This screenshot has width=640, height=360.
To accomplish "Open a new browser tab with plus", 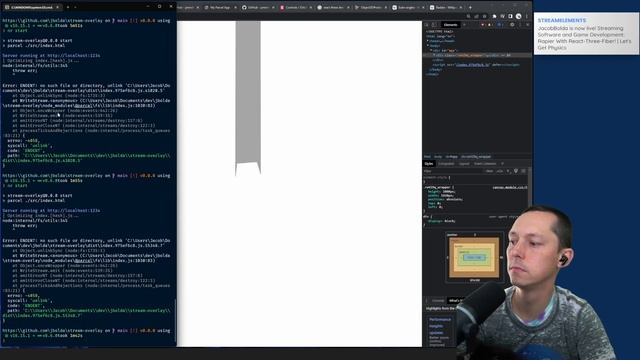I will pos(470,7).
